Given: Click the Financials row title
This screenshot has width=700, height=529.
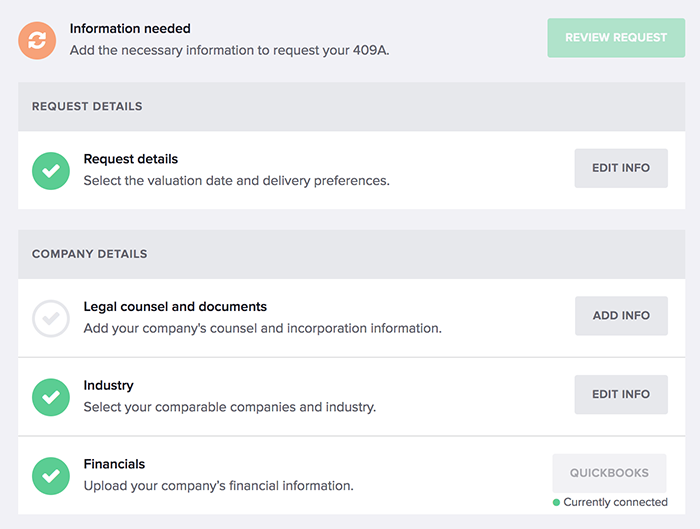Looking at the screenshot, I should [114, 464].
